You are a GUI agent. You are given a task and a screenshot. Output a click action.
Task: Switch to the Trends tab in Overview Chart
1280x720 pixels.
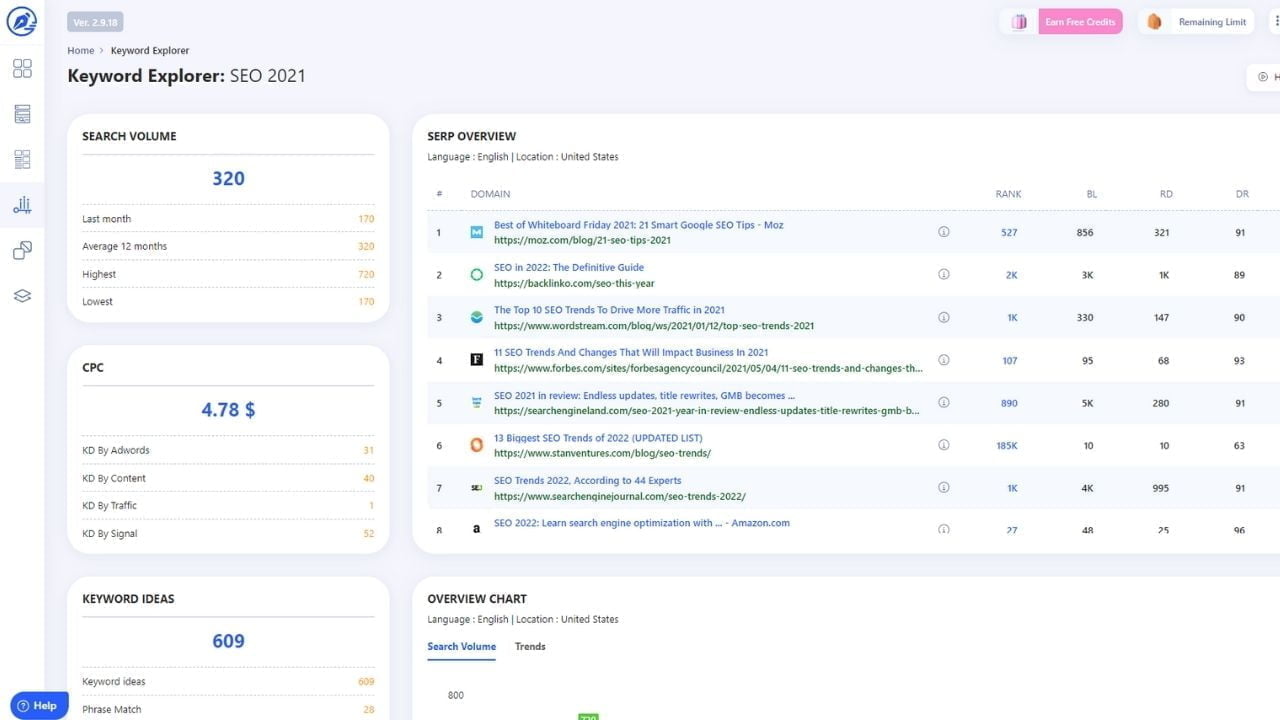tap(530, 646)
